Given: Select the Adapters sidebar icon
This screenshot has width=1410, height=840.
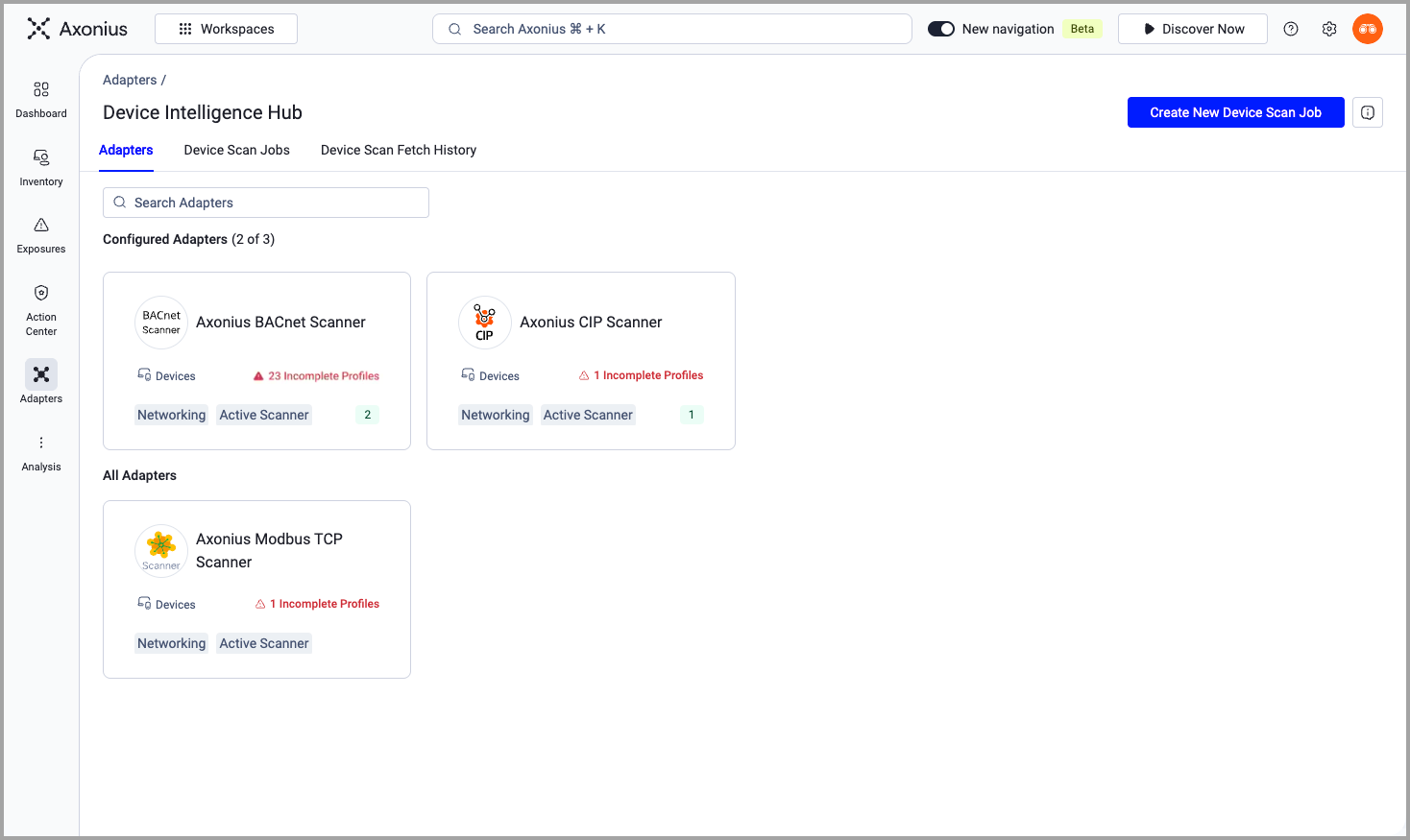Looking at the screenshot, I should pyautogui.click(x=41, y=374).
